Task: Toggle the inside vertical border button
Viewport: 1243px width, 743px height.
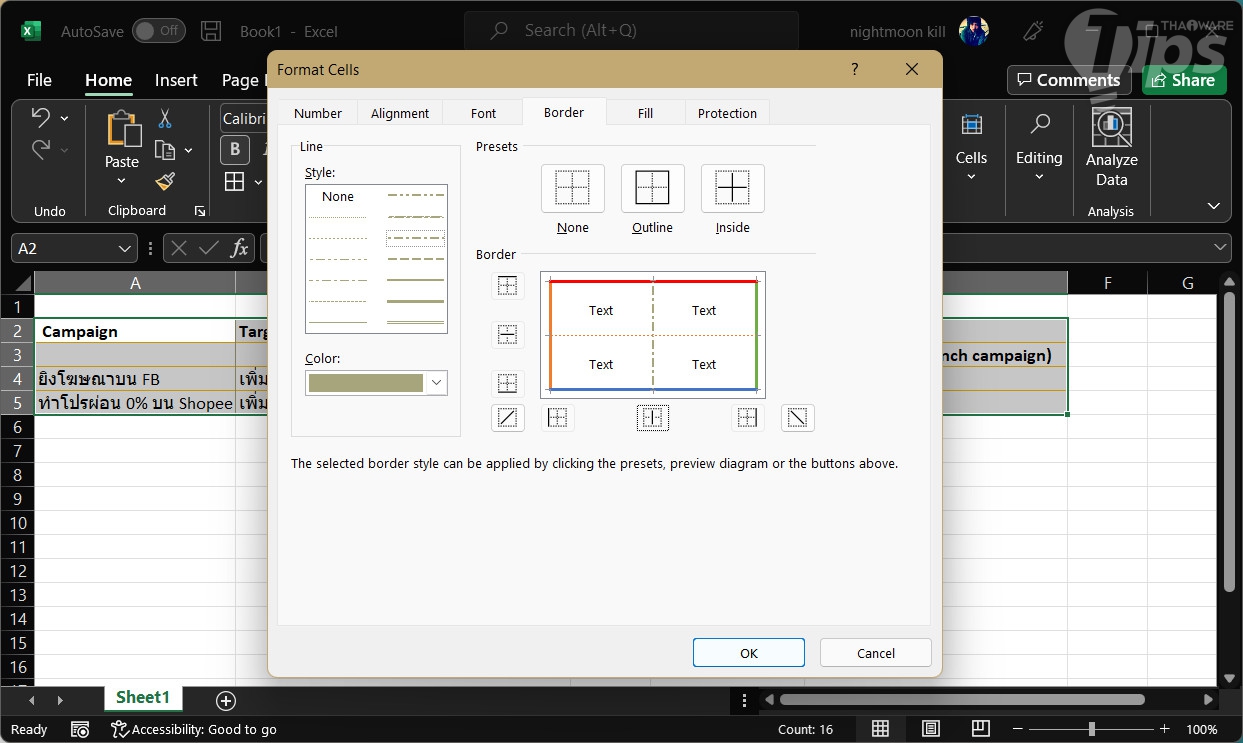Action: point(652,418)
